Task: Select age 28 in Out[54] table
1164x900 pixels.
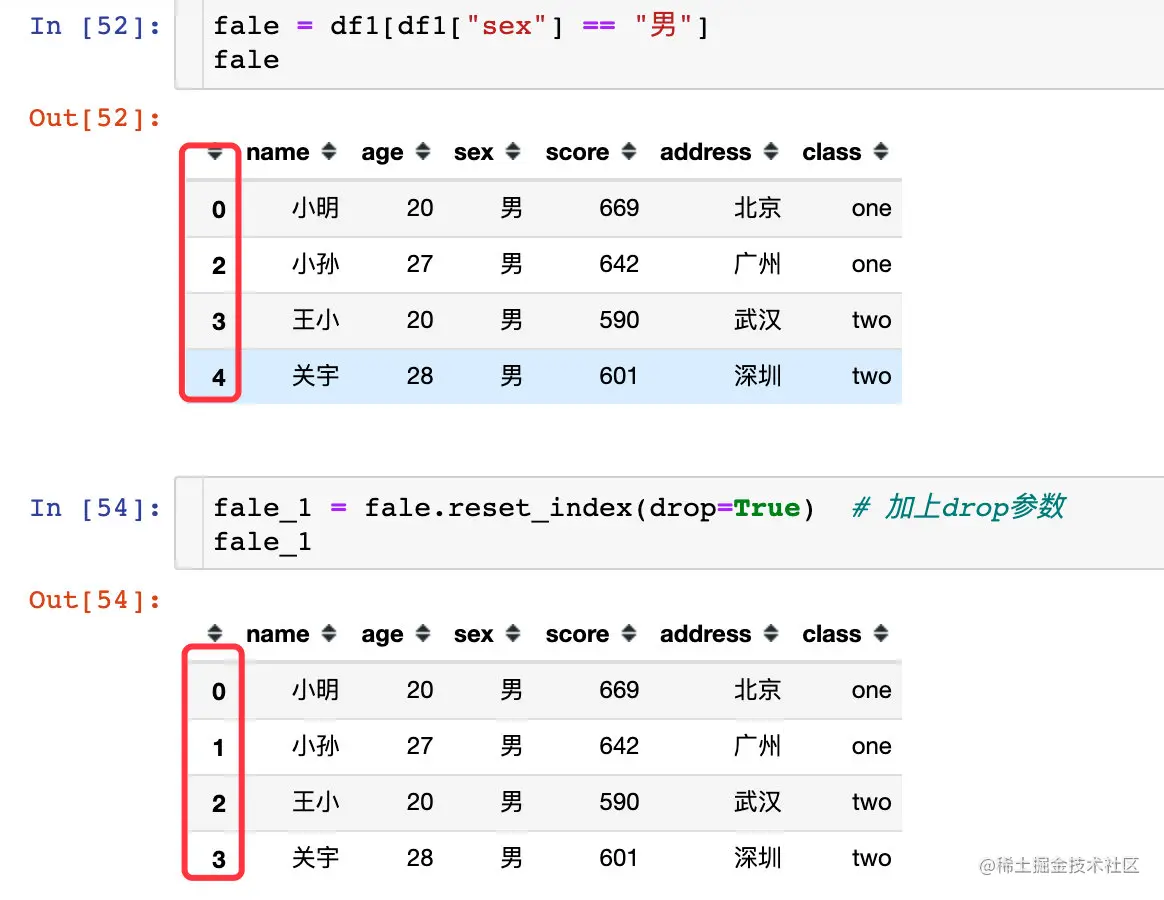Action: tap(419, 858)
